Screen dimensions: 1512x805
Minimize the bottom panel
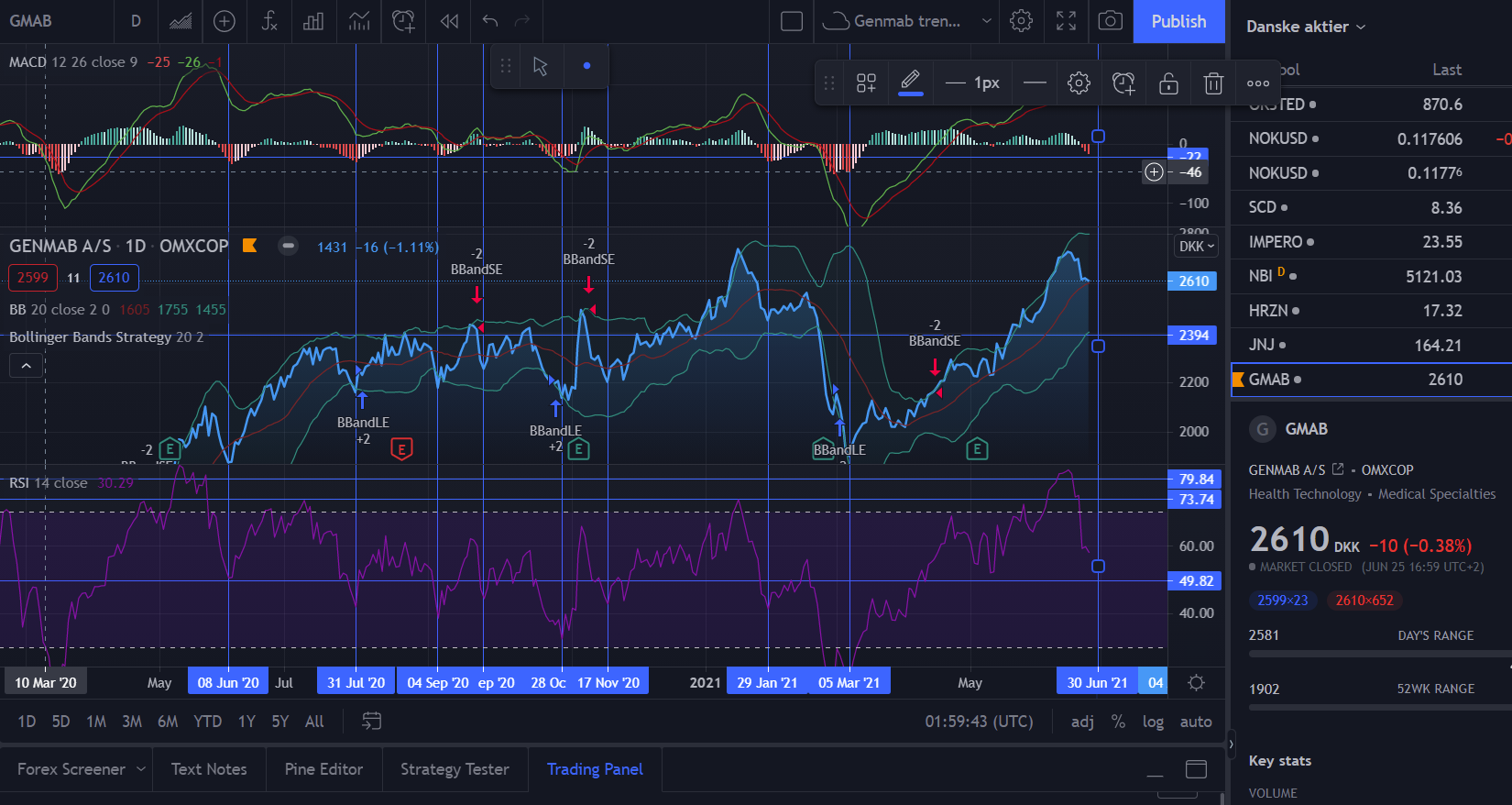1155,776
